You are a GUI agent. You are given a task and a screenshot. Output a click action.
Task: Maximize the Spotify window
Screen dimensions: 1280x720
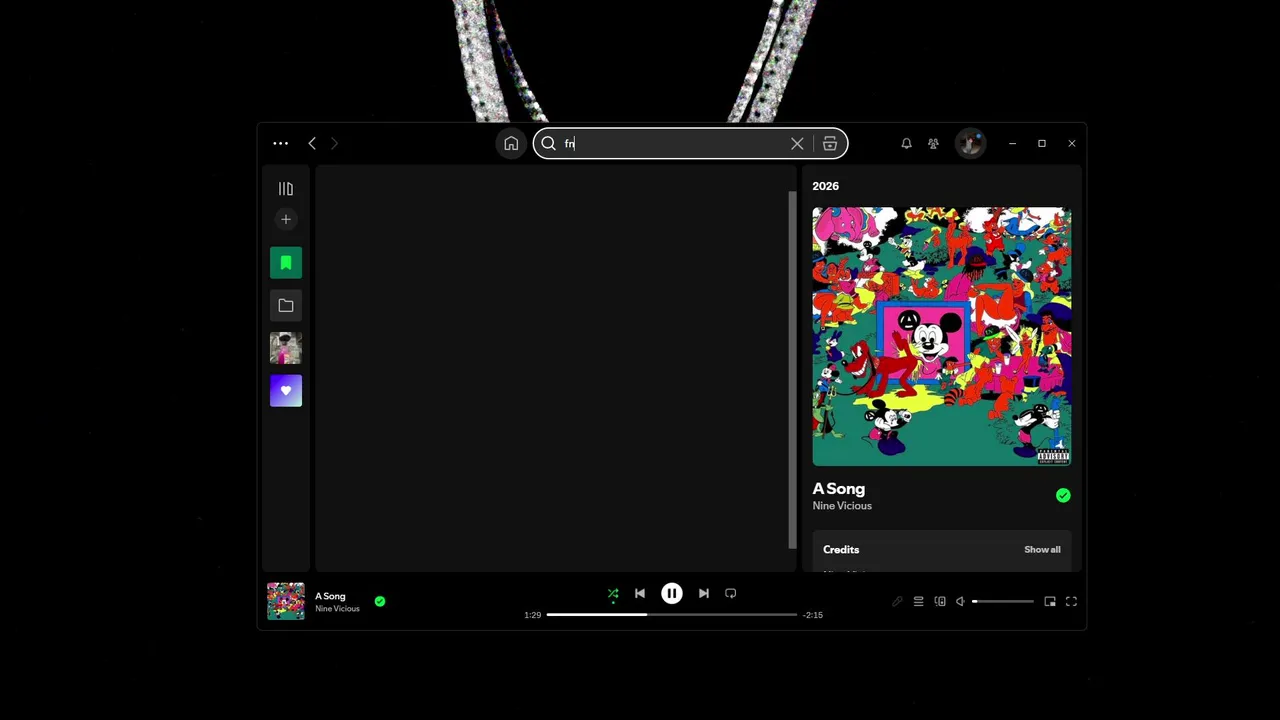[x=1042, y=143]
